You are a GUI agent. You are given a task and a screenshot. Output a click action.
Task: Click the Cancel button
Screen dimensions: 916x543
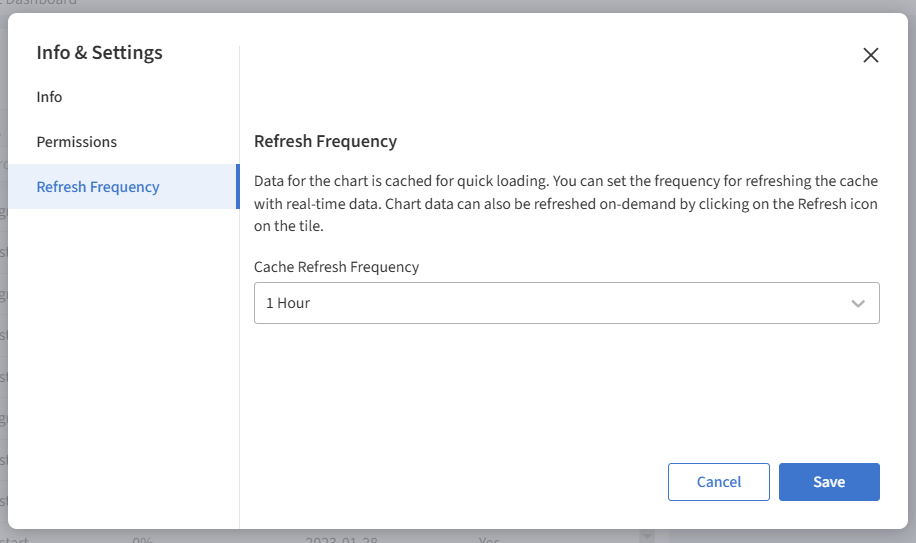(x=718, y=482)
